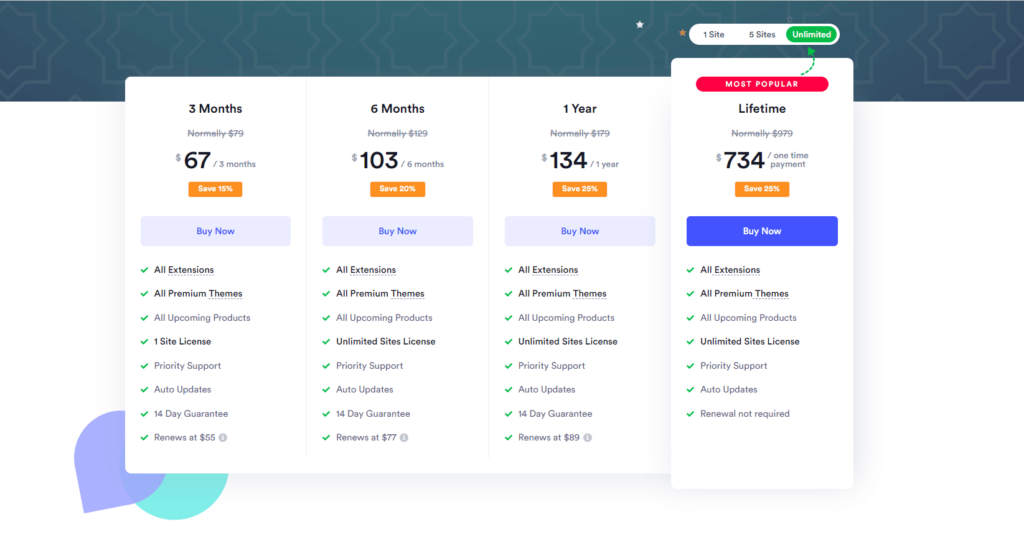Select the 5 Sites license option

coord(761,35)
